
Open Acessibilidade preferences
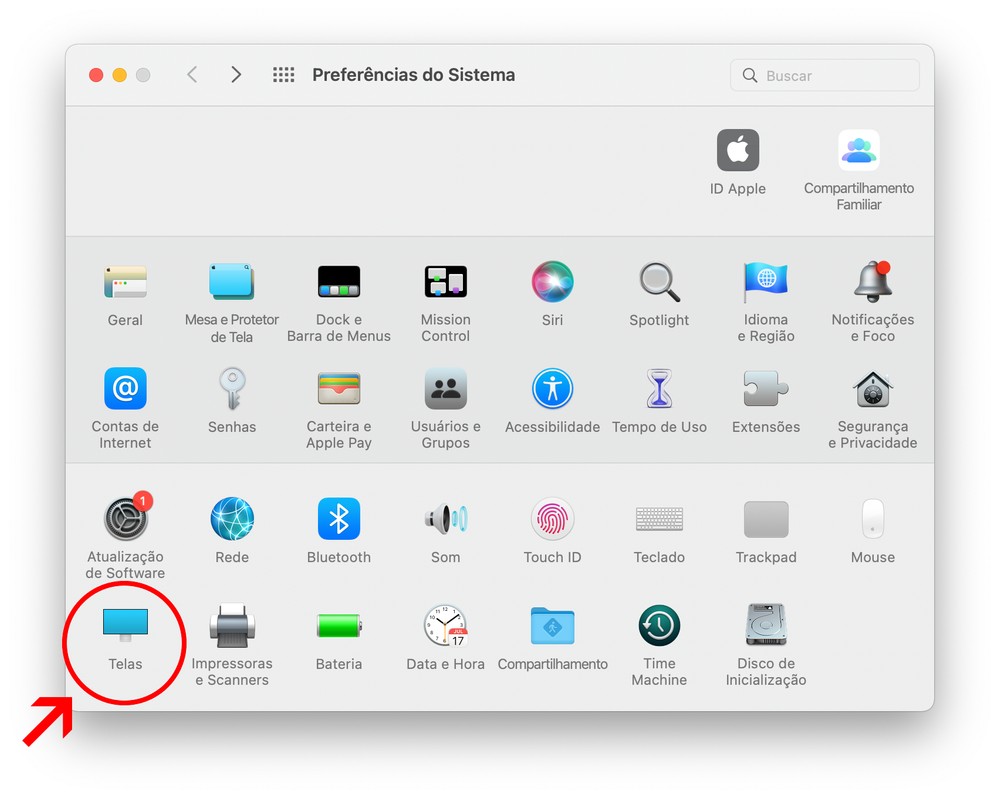(x=552, y=388)
